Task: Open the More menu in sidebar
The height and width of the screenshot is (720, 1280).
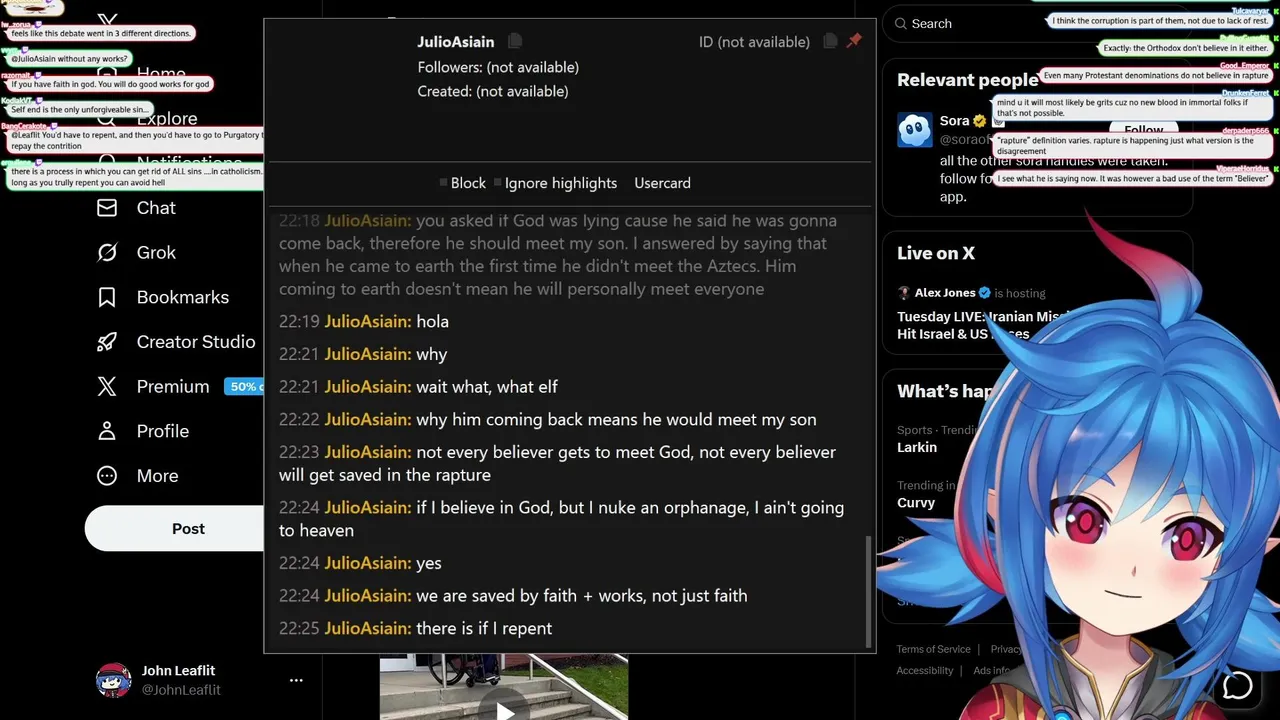Action: 158,476
